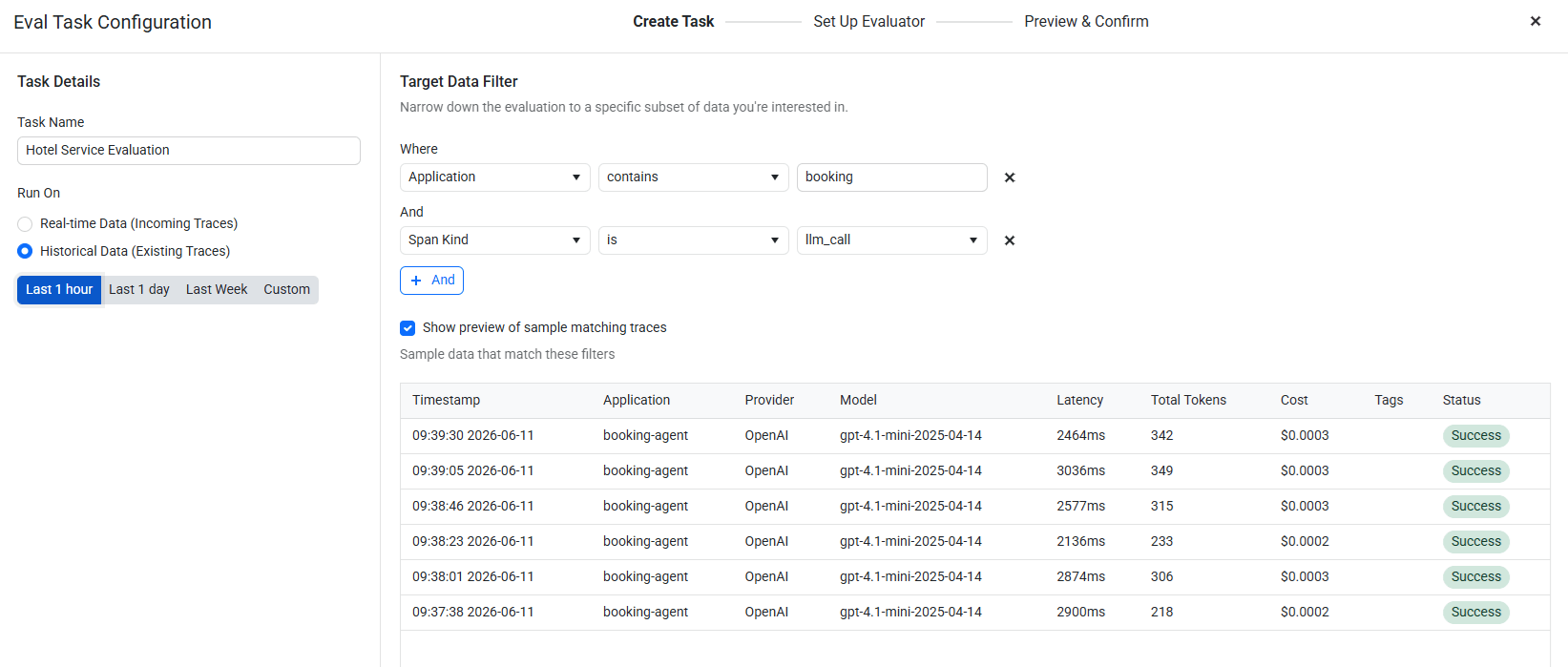Close the Eval Task Configuration dialog
The height and width of the screenshot is (667, 1568).
(x=1536, y=21)
